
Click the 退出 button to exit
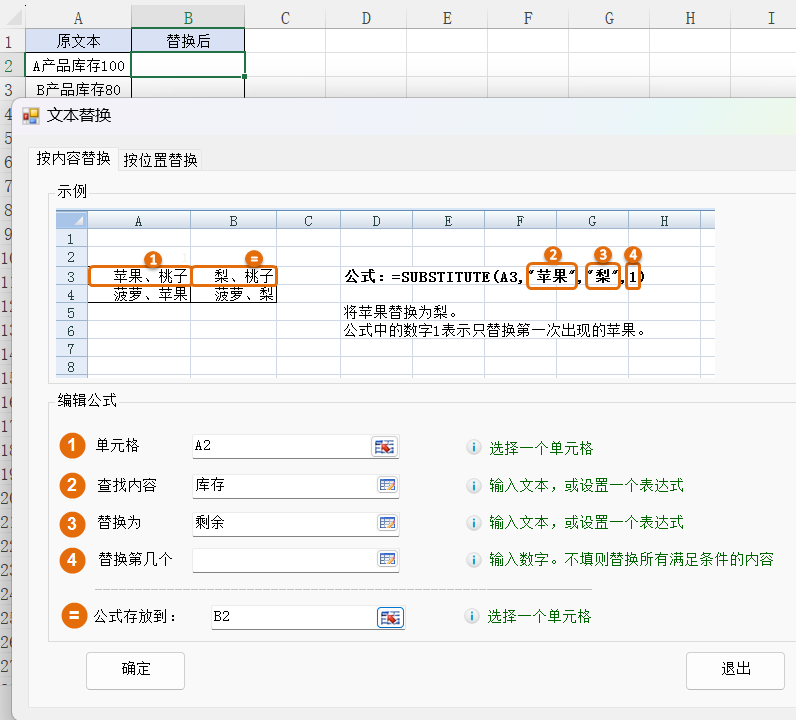point(735,670)
